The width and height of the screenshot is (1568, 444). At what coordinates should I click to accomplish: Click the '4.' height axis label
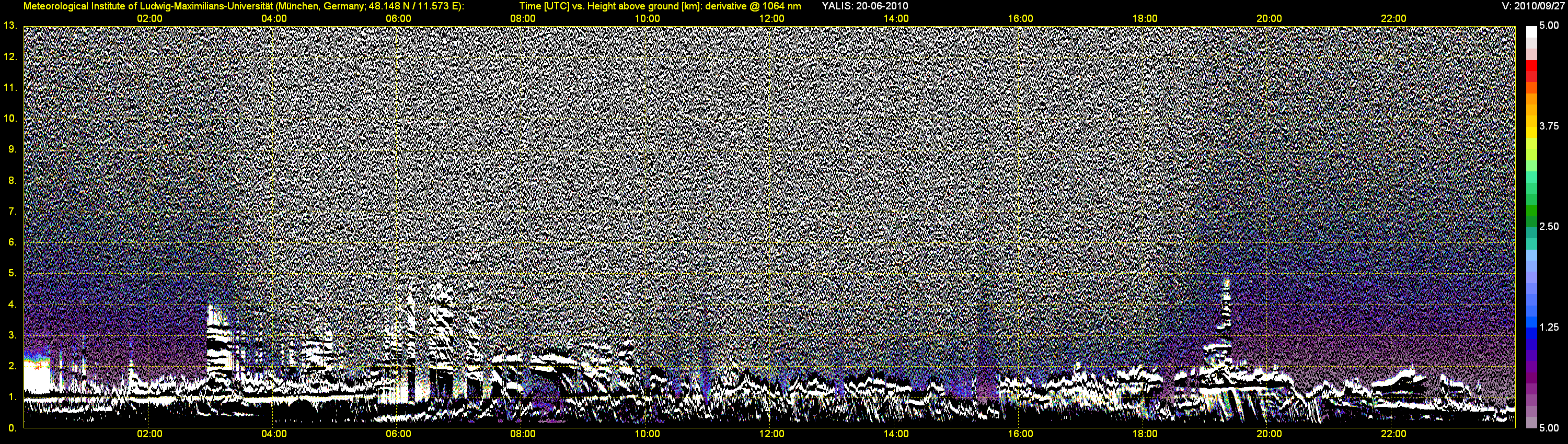pyautogui.click(x=12, y=304)
